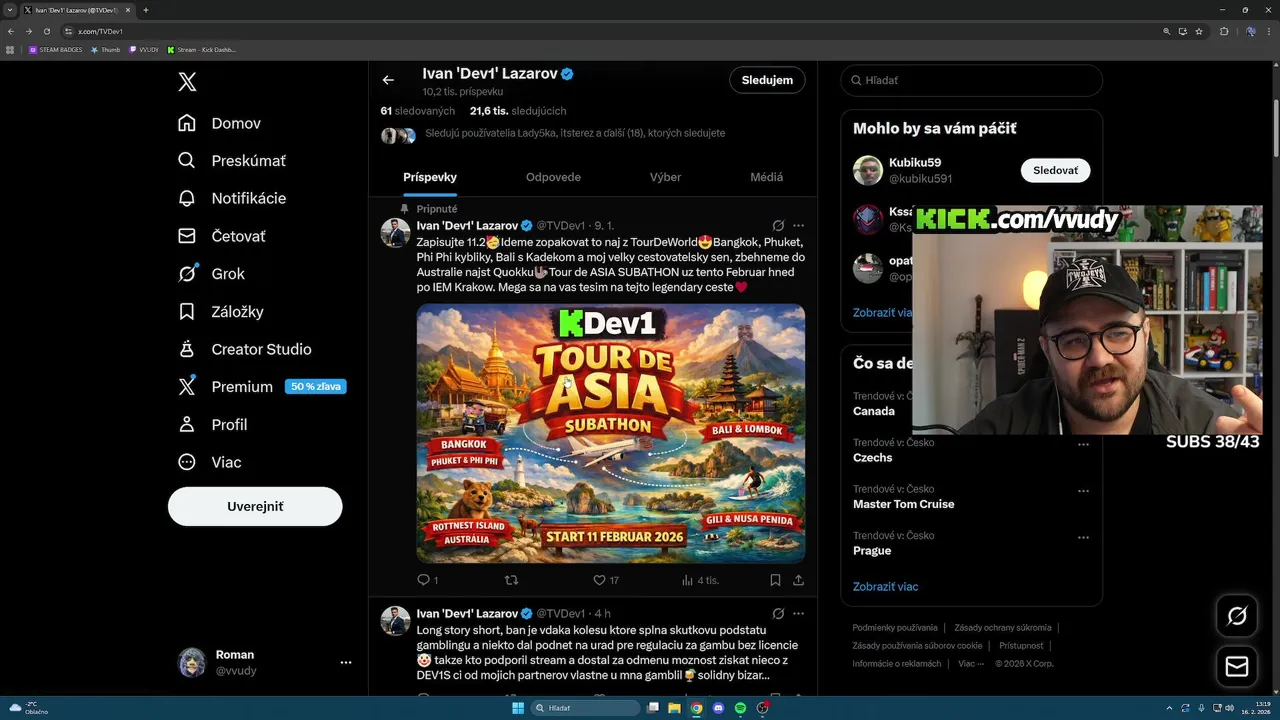Reload the page in Chrome
Image resolution: width=1280 pixels, height=720 pixels.
pyautogui.click(x=46, y=31)
